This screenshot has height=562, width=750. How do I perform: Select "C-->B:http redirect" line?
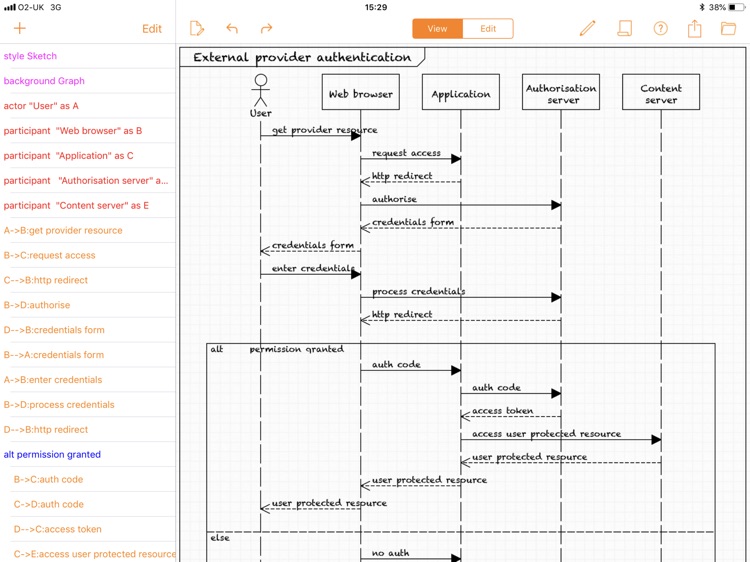click(88, 280)
